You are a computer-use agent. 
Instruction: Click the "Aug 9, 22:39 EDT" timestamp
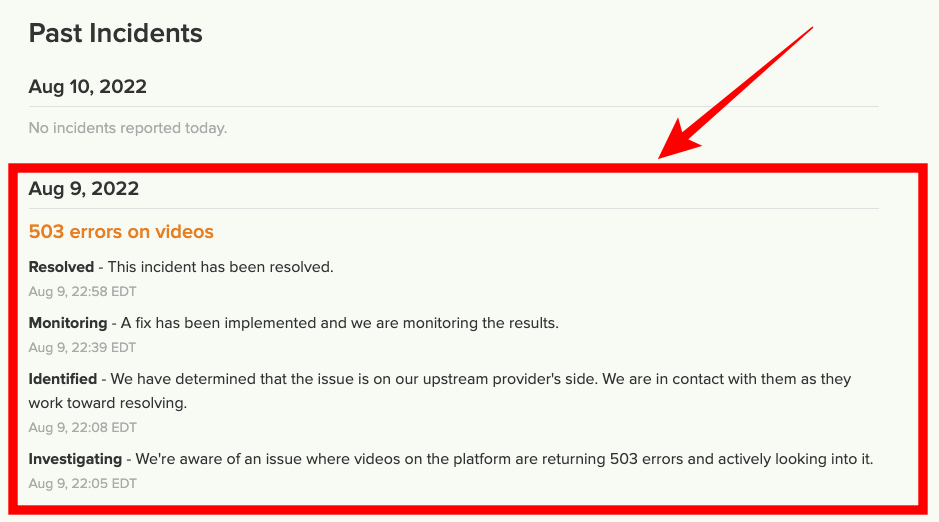82,348
